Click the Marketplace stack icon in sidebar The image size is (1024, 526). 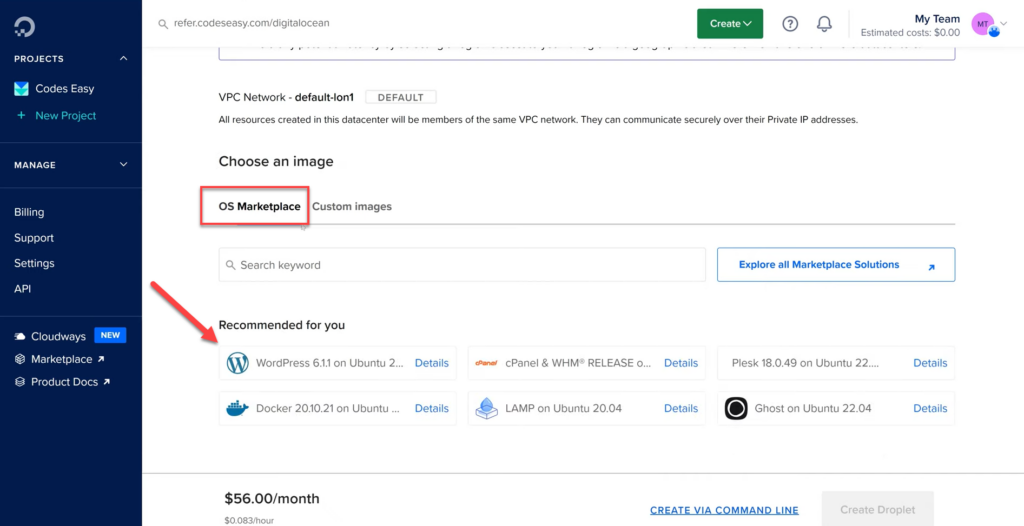click(x=20, y=359)
